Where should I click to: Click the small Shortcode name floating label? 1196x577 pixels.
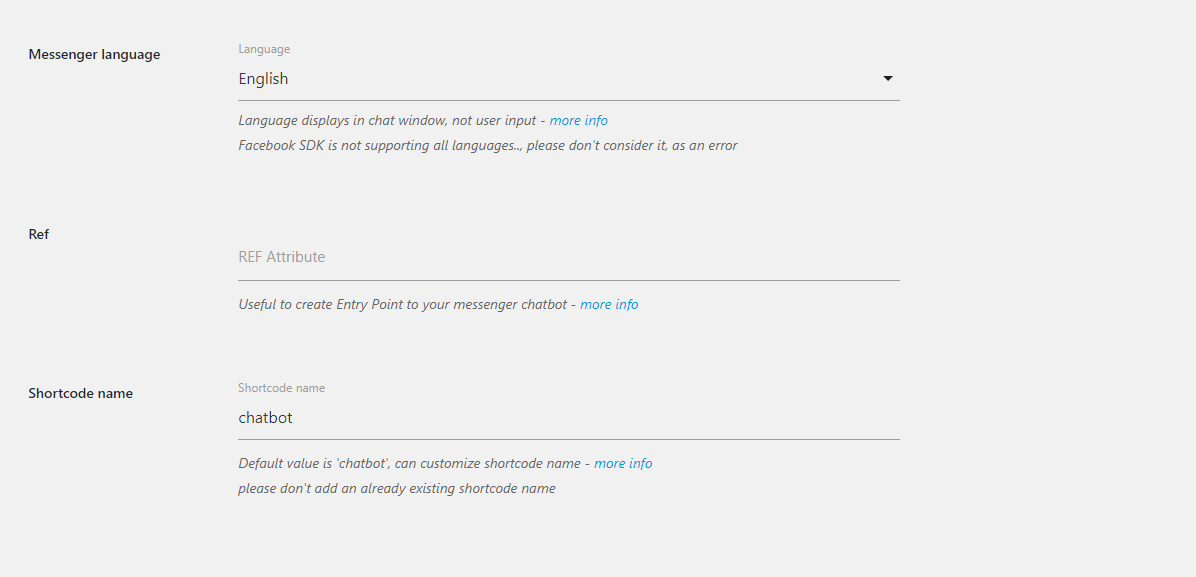[281, 388]
